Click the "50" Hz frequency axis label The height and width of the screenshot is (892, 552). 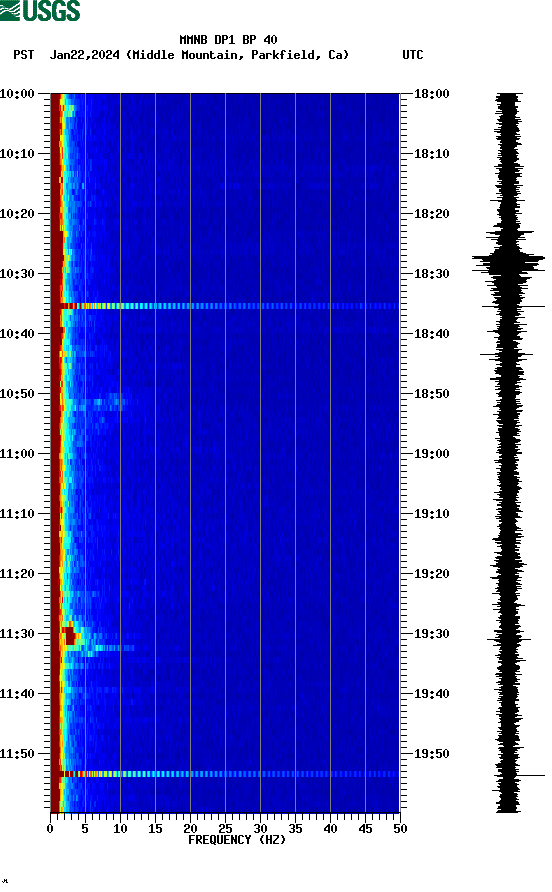401,829
